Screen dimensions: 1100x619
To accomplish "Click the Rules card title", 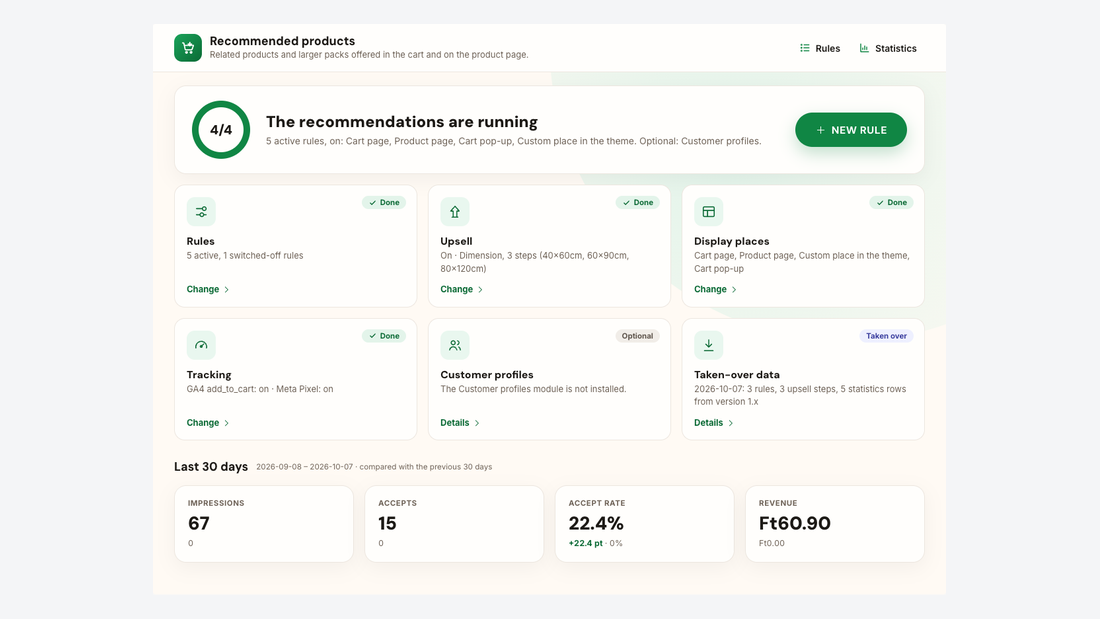I will pos(201,241).
